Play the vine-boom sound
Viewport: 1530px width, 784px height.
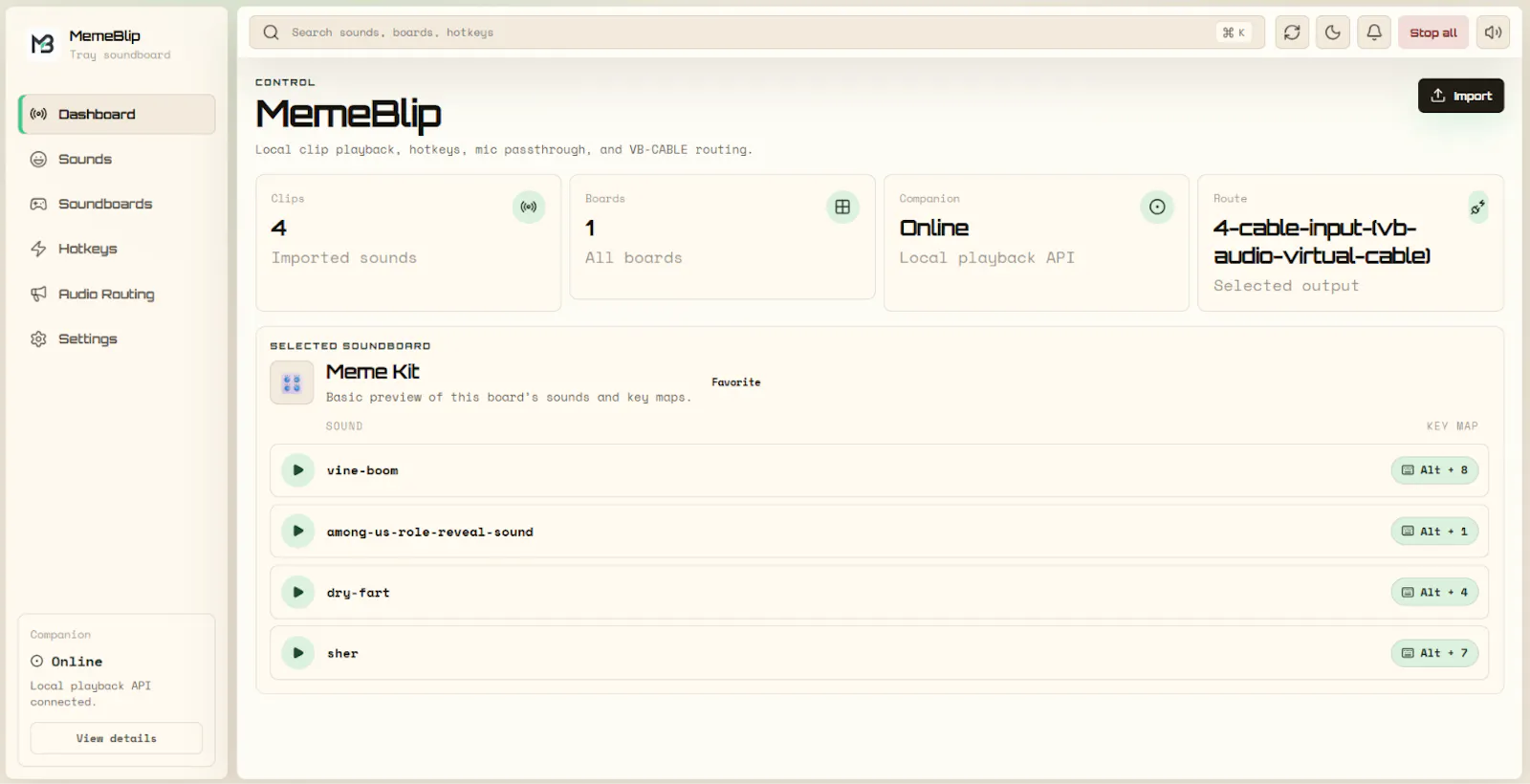coord(298,470)
